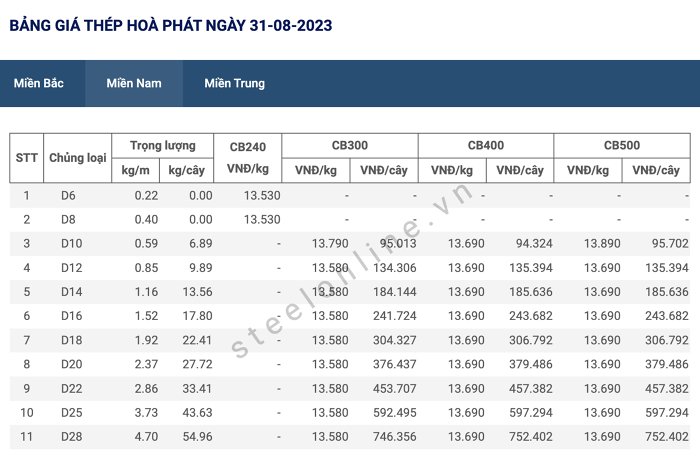Select the D22 row label
The width and height of the screenshot is (700, 460).
tap(71, 389)
